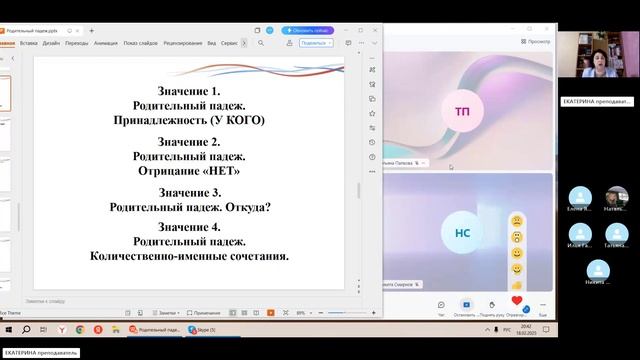Open the Windows notification center icon
The image size is (640, 360).
click(x=546, y=329)
